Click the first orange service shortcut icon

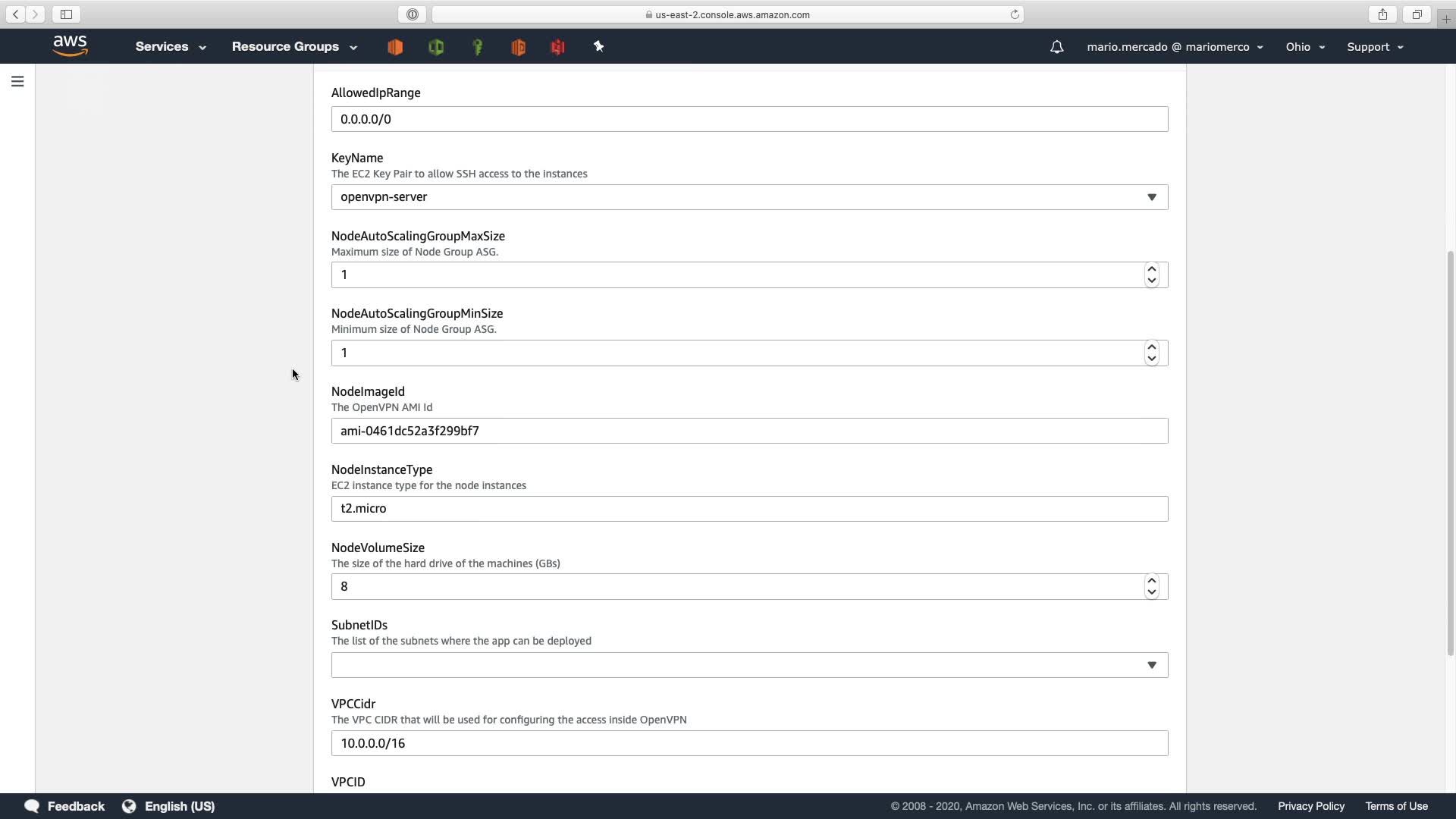click(x=395, y=47)
